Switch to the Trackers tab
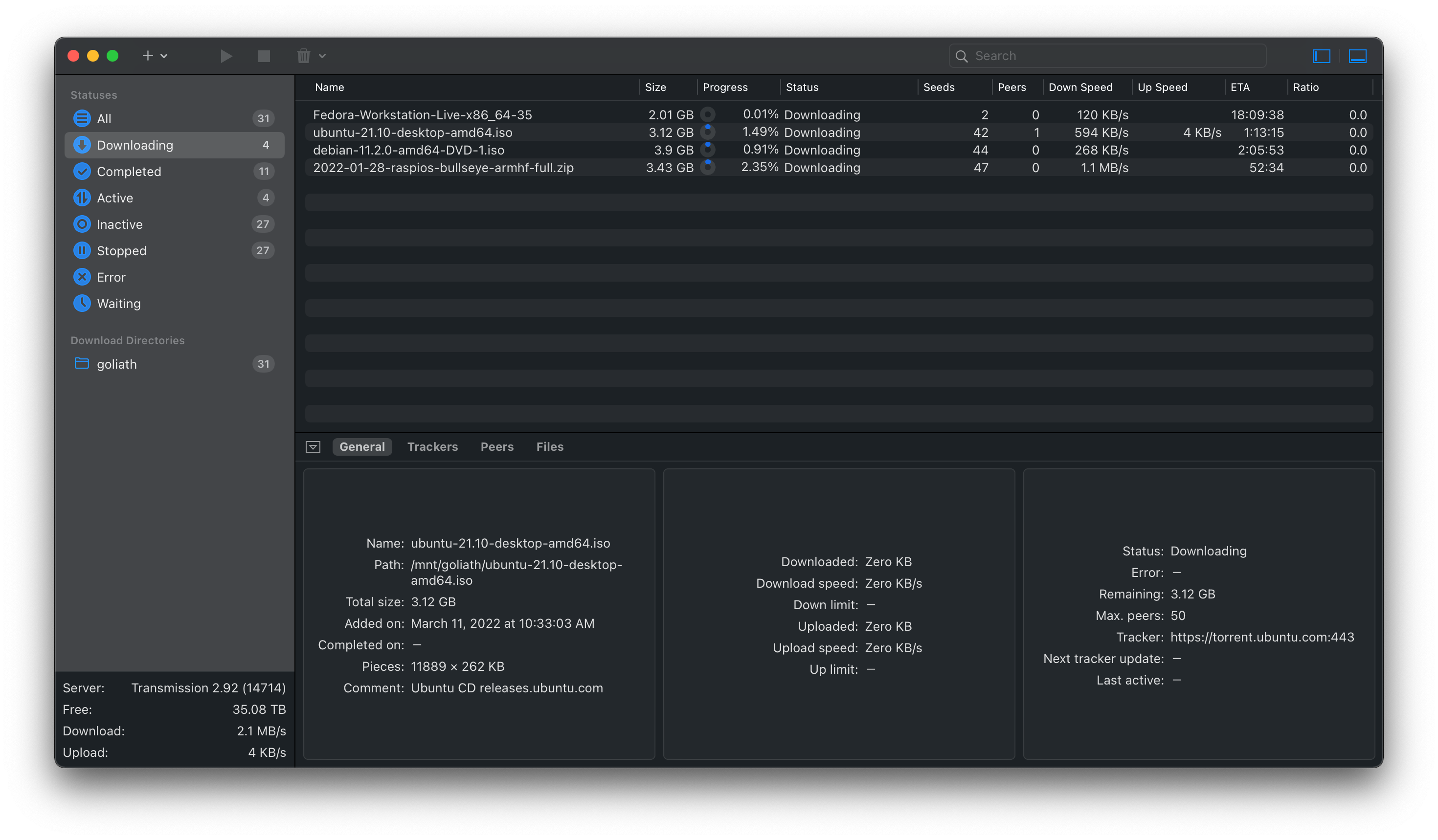 pos(432,447)
